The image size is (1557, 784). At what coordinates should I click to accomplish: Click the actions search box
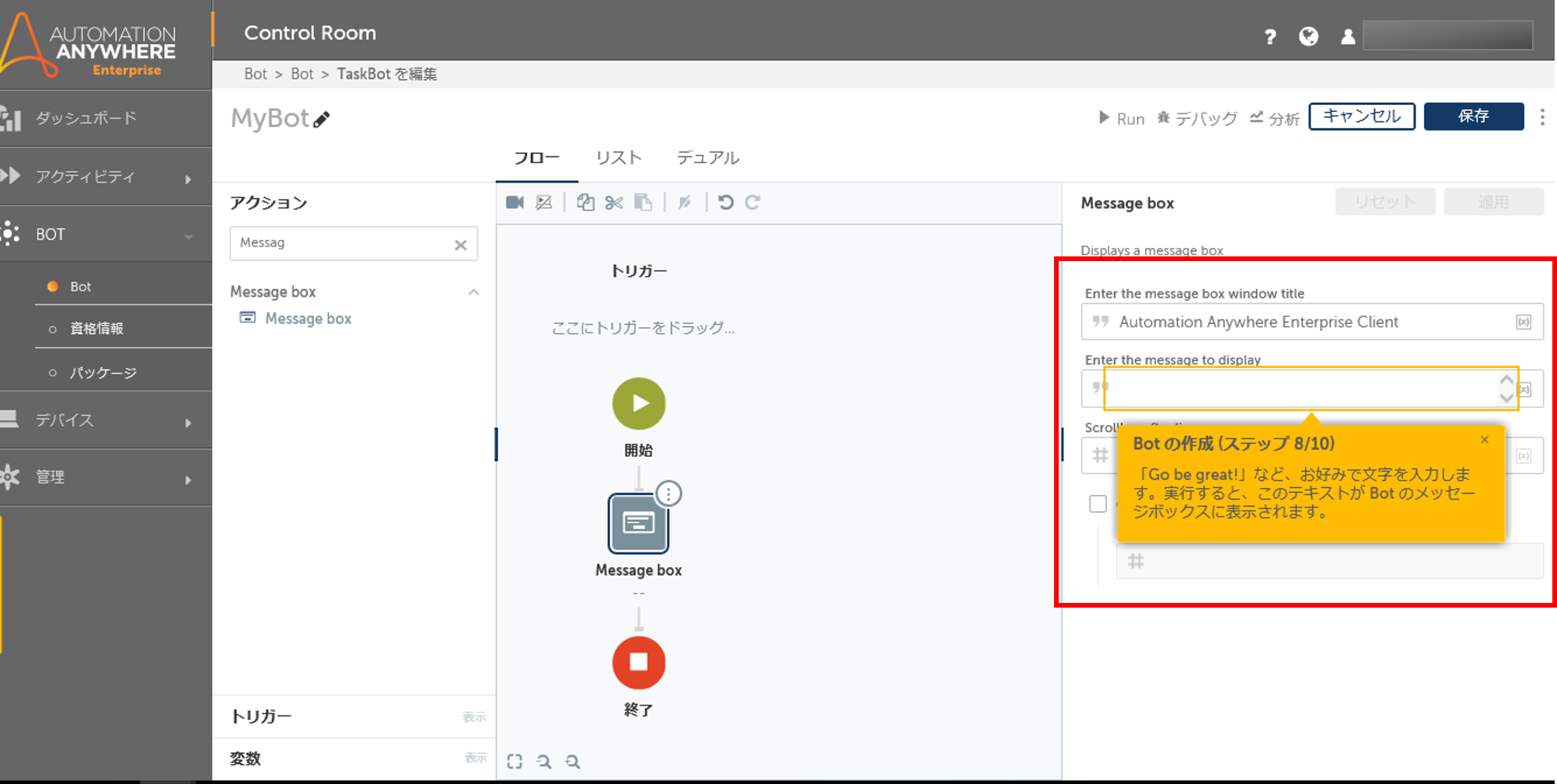(x=354, y=243)
